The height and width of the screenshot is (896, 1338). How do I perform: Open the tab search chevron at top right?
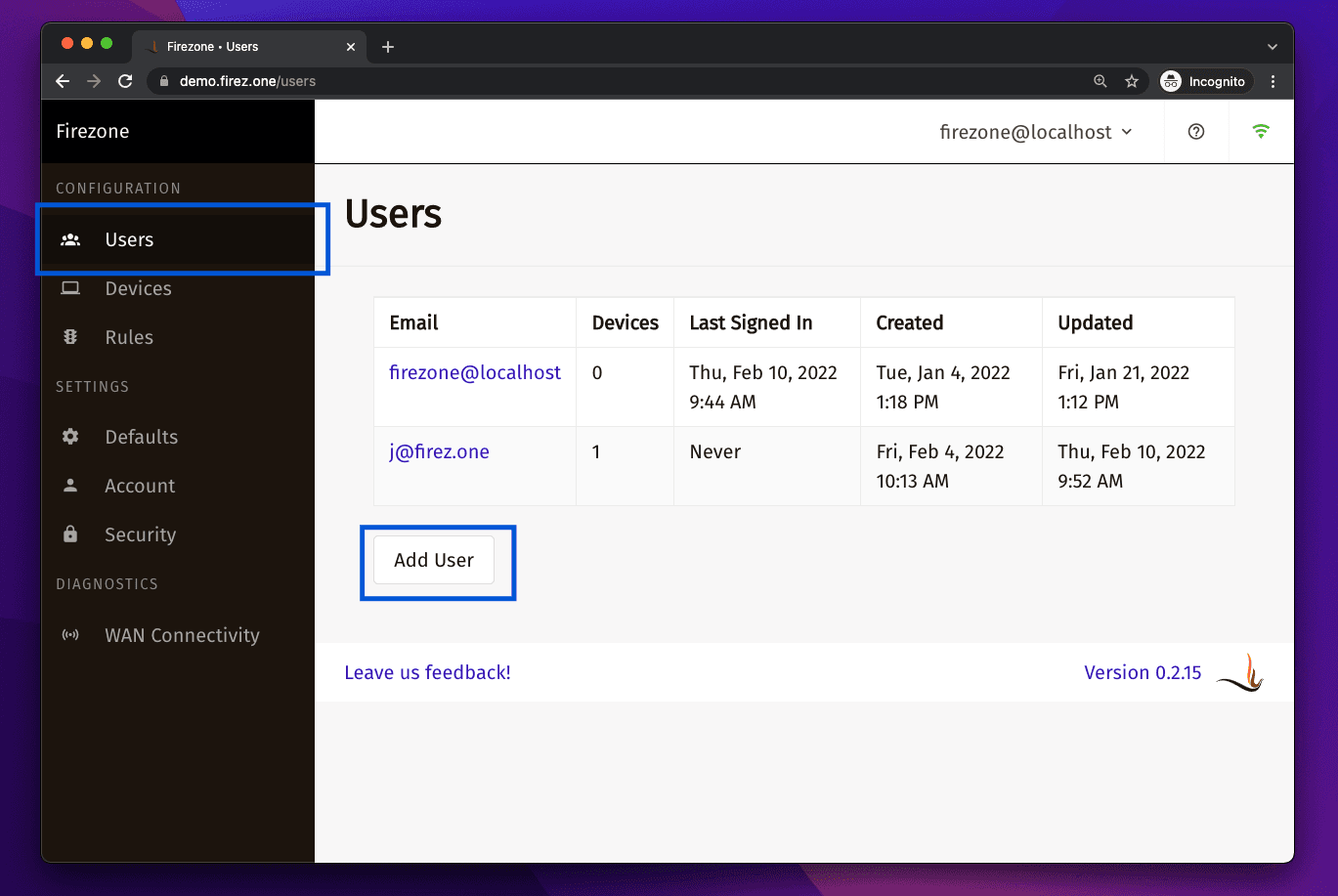pyautogui.click(x=1272, y=45)
